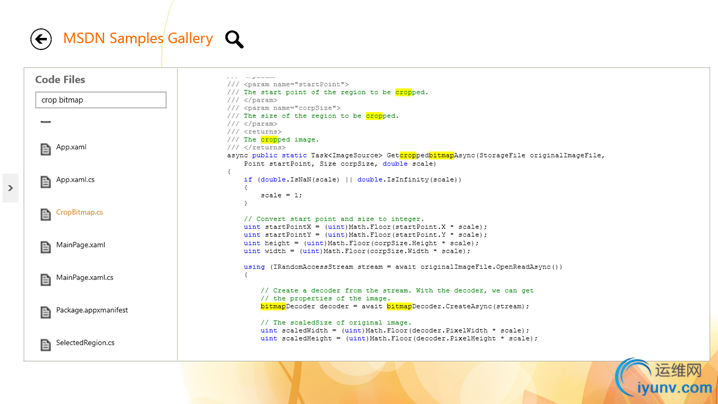718x404 pixels.
Task: Click the 'using (IRandomAccessStream stream' line
Action: click(x=403, y=267)
